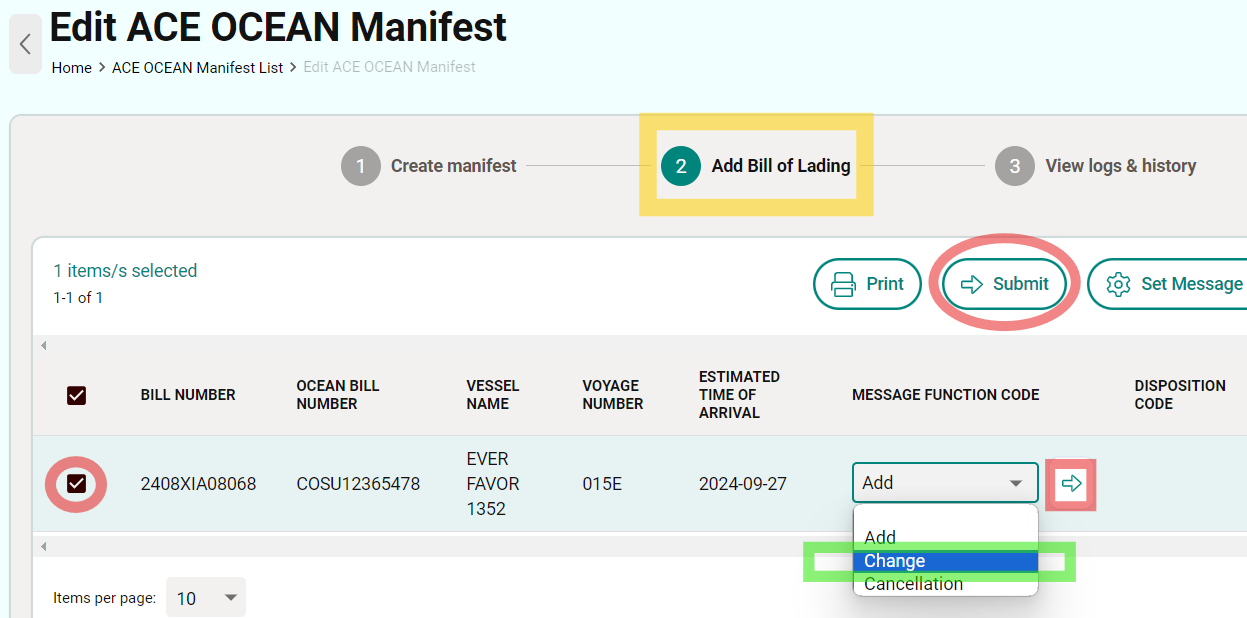Select step 1 Create manifest circle icon
The image size is (1247, 618).
[x=361, y=166]
